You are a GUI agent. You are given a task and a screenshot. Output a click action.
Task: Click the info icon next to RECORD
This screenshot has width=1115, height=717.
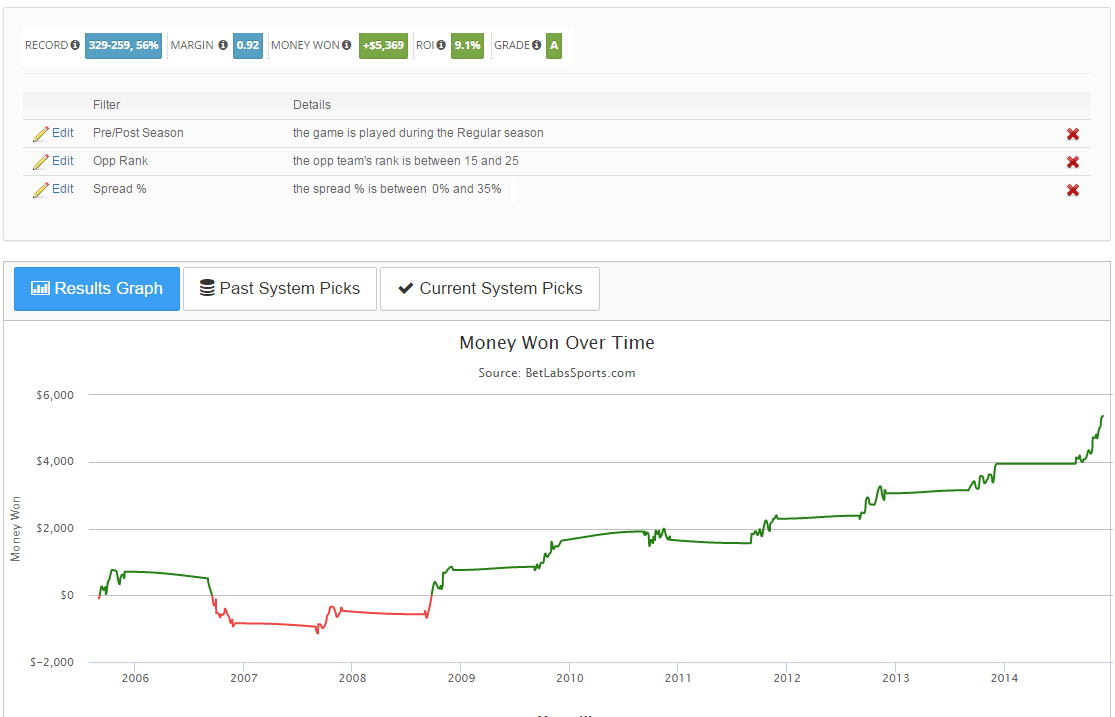(x=75, y=46)
